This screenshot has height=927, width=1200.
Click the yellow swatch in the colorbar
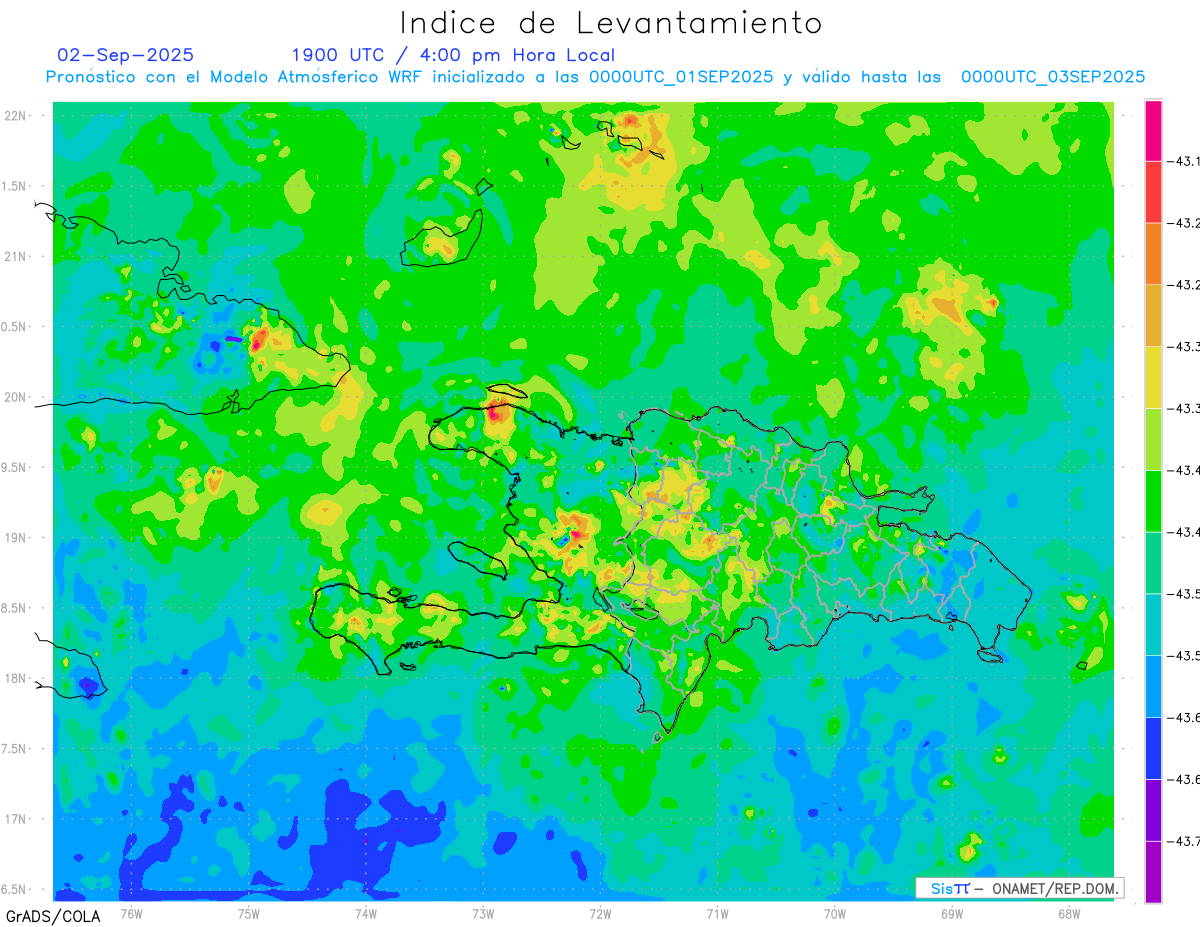pos(1153,377)
